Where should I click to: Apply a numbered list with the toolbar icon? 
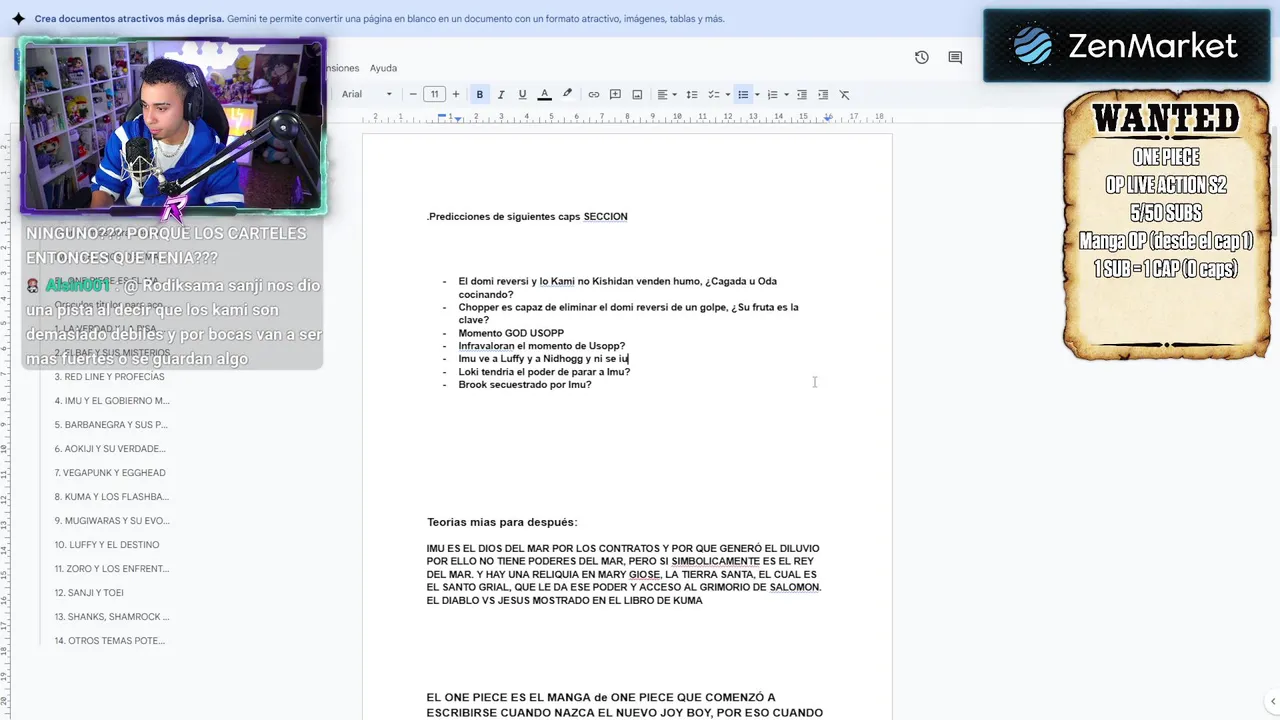point(772,94)
